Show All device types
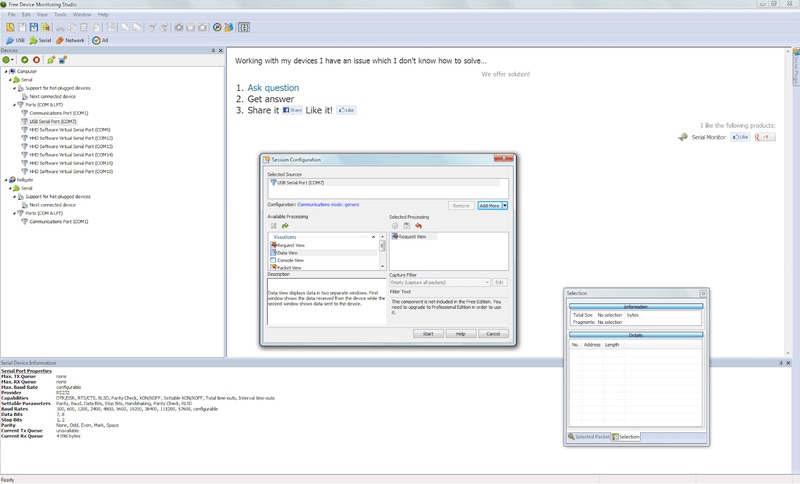The image size is (800, 484). pos(100,40)
